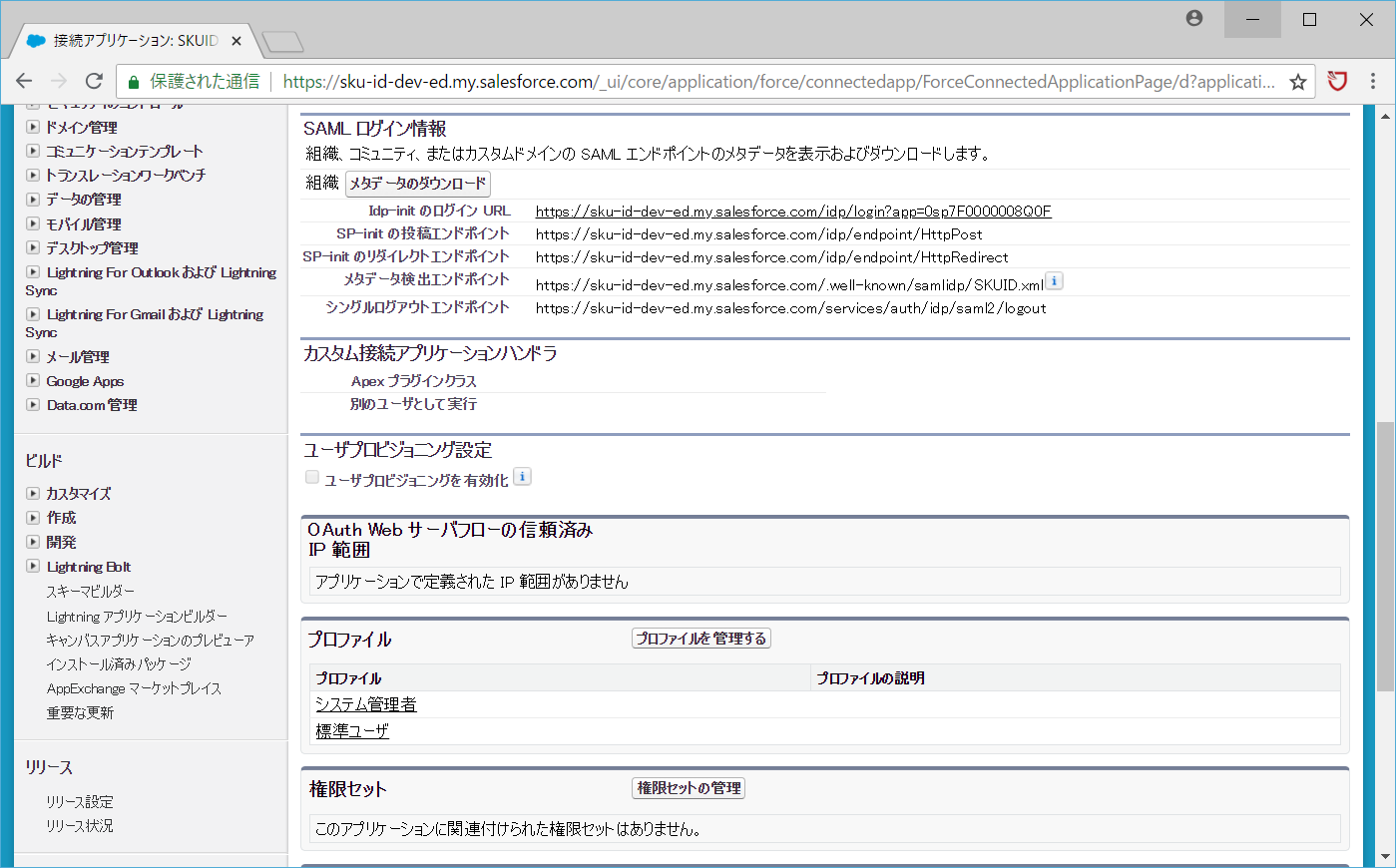Expand Lightning For Outlook および Lightning Sync

[x=33, y=272]
